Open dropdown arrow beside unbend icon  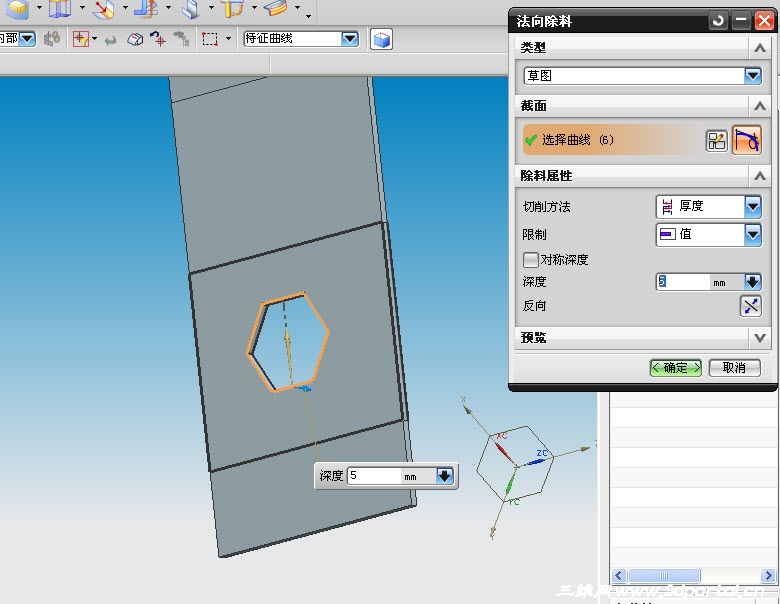[x=254, y=7]
